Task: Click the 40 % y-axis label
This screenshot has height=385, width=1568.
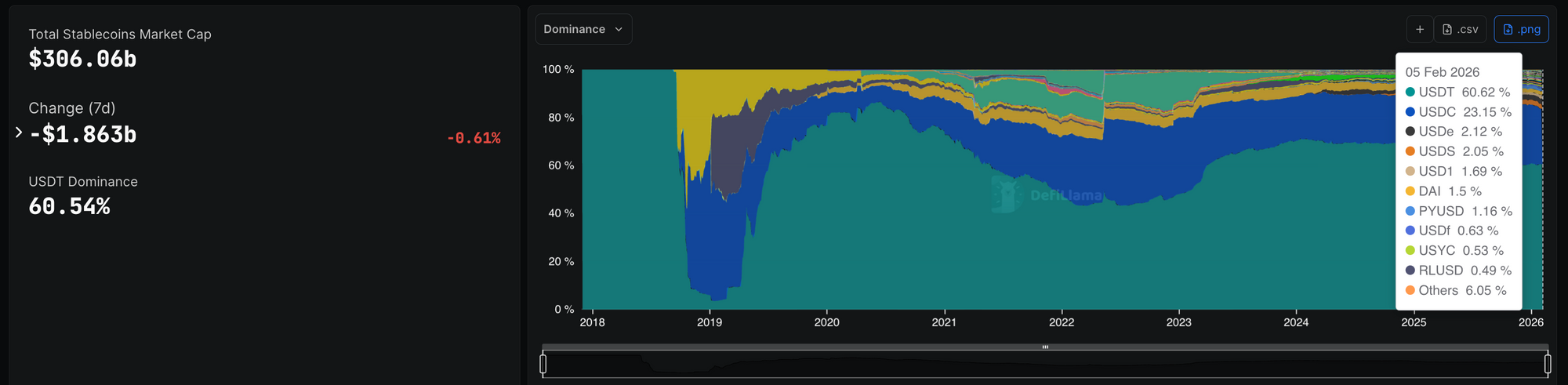Action: pyautogui.click(x=561, y=213)
